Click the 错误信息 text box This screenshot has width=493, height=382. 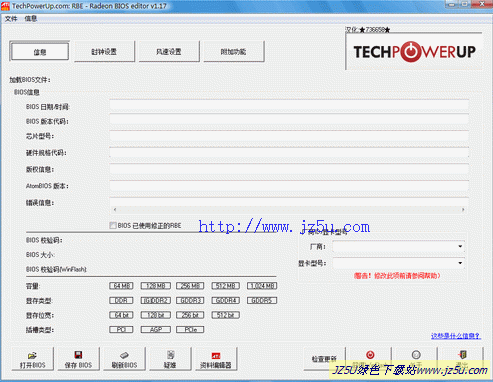click(289, 205)
